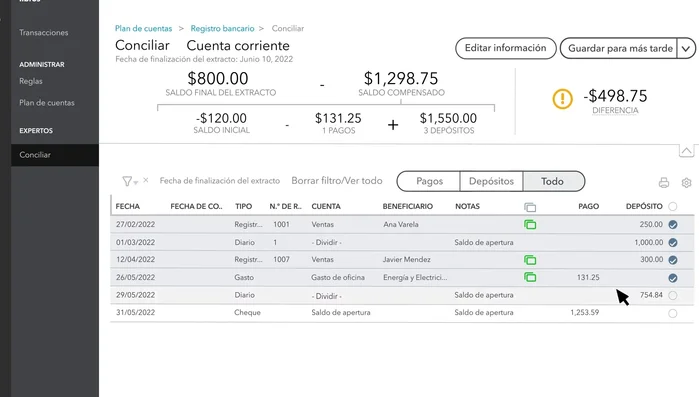Screen dimensions: 699x397
Task: Click the 3 DEPÓSITOS summary label
Action: click(449, 131)
